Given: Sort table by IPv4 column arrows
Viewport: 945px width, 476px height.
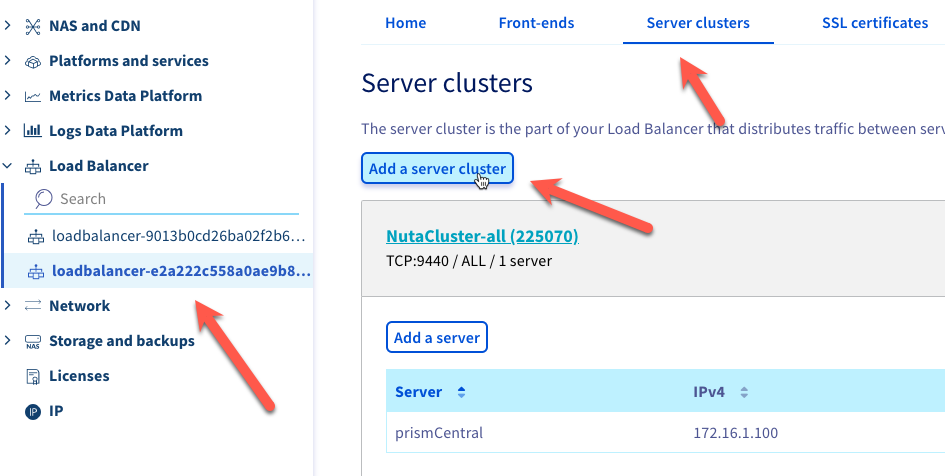Looking at the screenshot, I should [744, 392].
